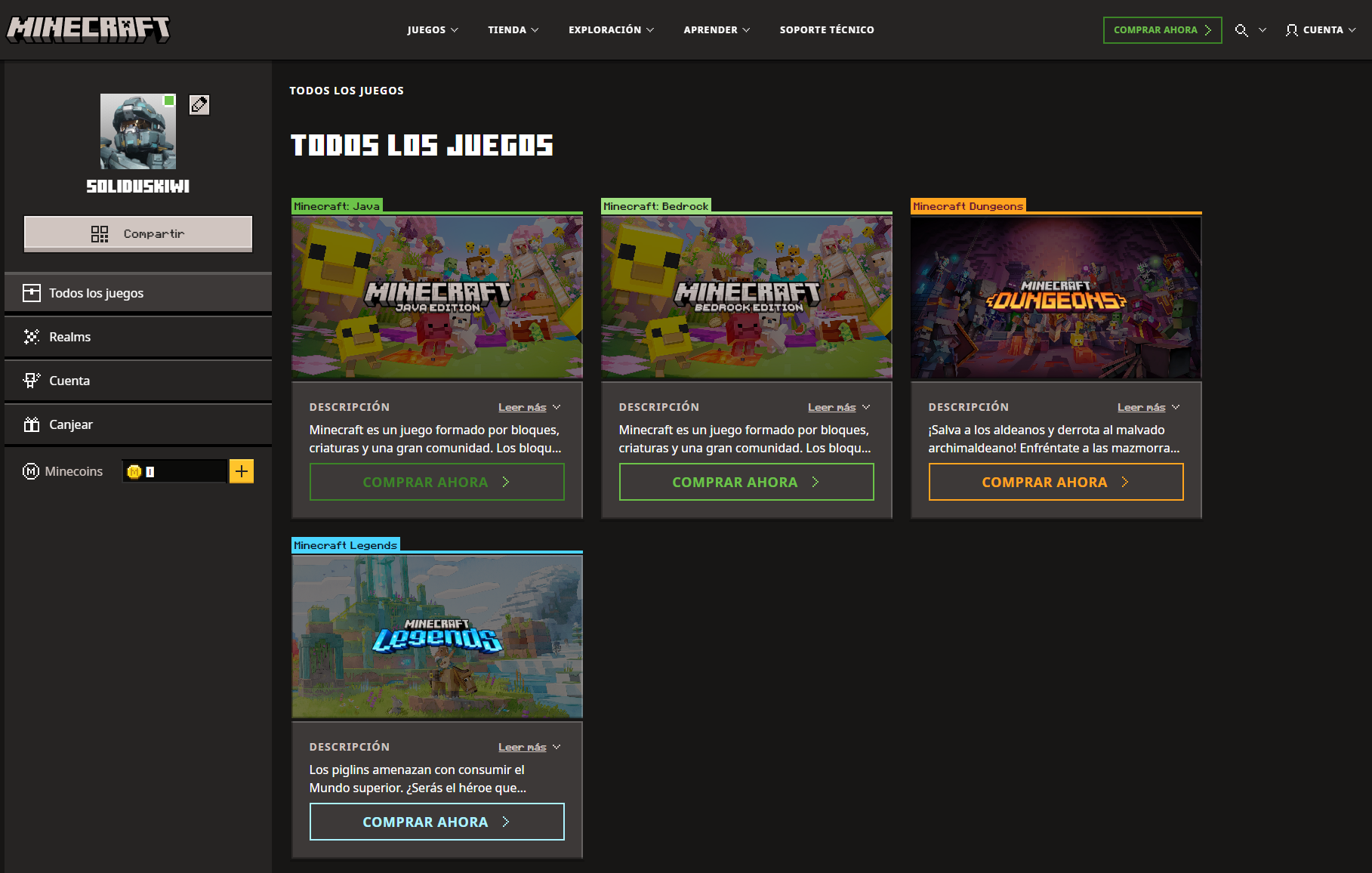Expand Leer más on the Java card
This screenshot has width=1372, height=873.
click(x=529, y=407)
